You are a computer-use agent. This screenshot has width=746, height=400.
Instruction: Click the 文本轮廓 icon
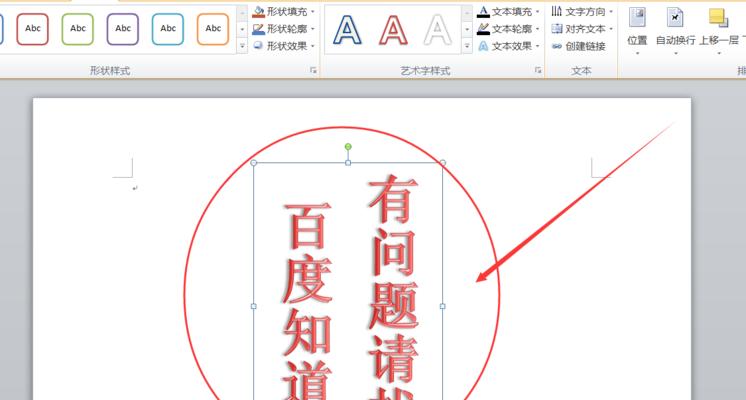(483, 29)
